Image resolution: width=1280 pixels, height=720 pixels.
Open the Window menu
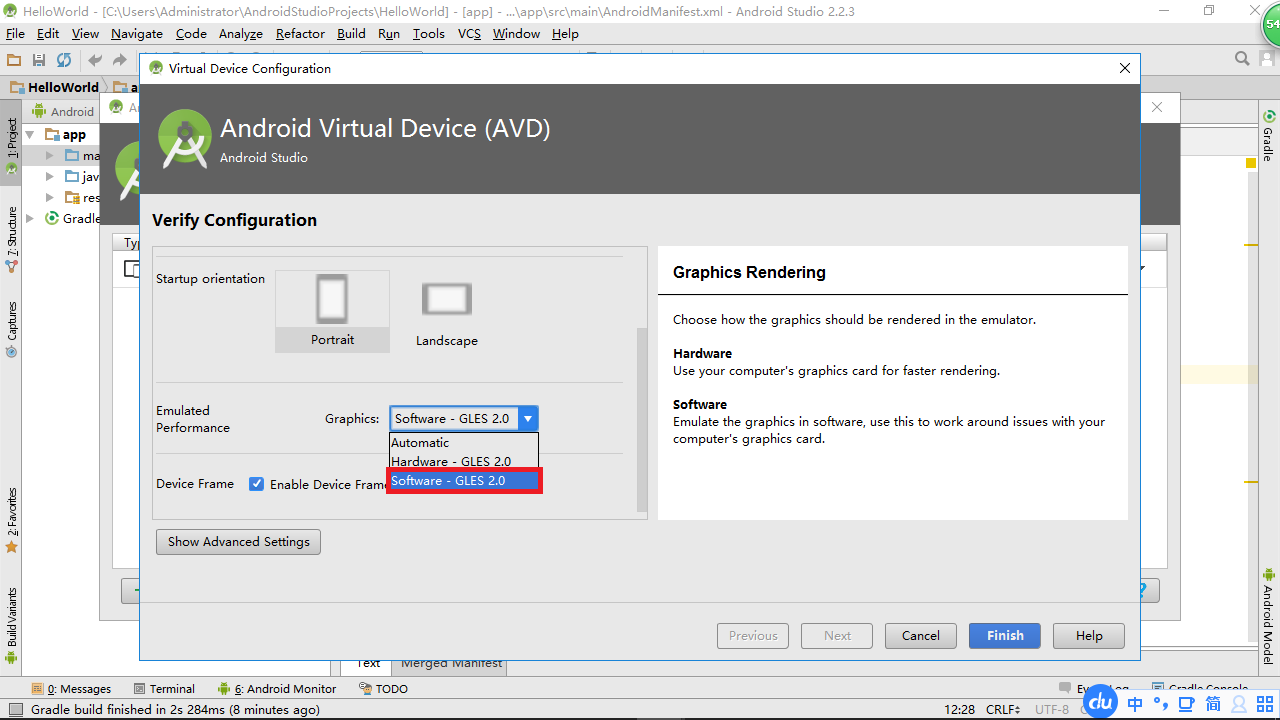[x=516, y=34]
